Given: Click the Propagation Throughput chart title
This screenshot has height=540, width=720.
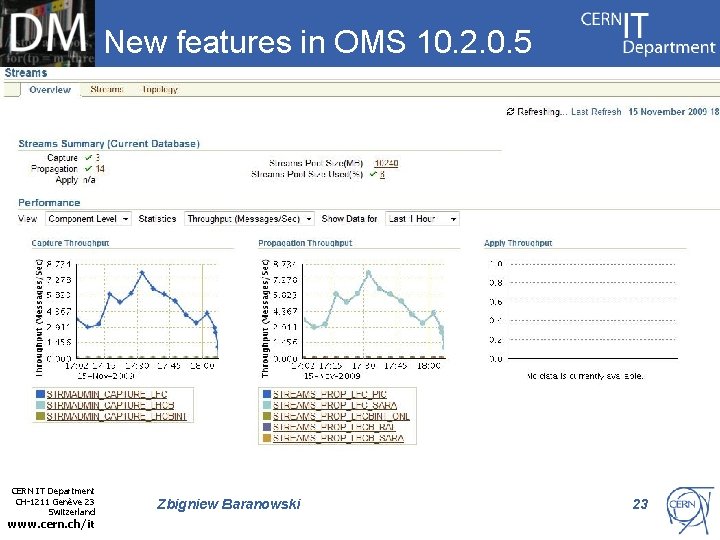Looking at the screenshot, I should (305, 243).
